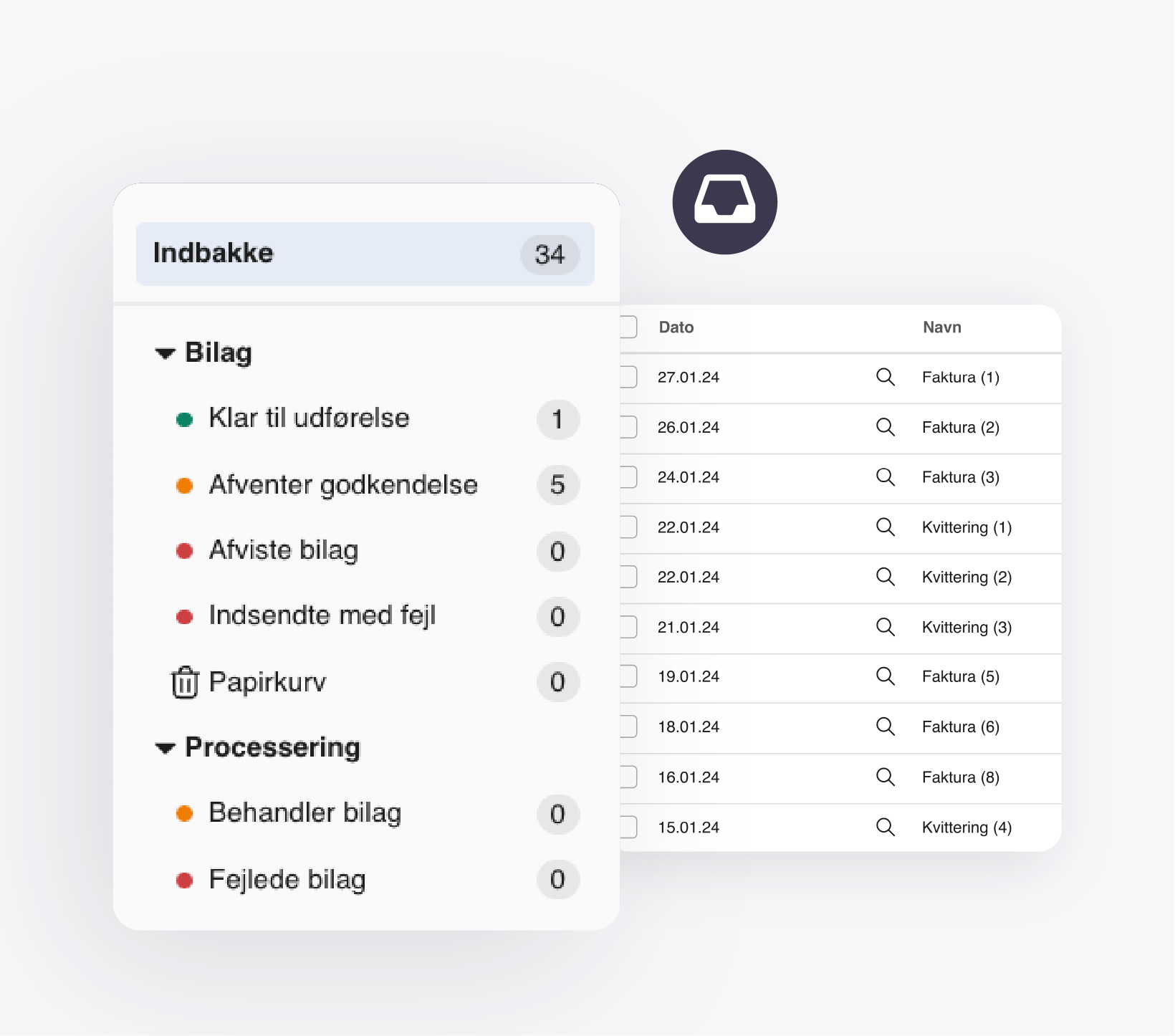Viewport: 1175px width, 1036px height.
Task: Tick checkbox on the 26.01.24 row
Action: pyautogui.click(x=628, y=427)
